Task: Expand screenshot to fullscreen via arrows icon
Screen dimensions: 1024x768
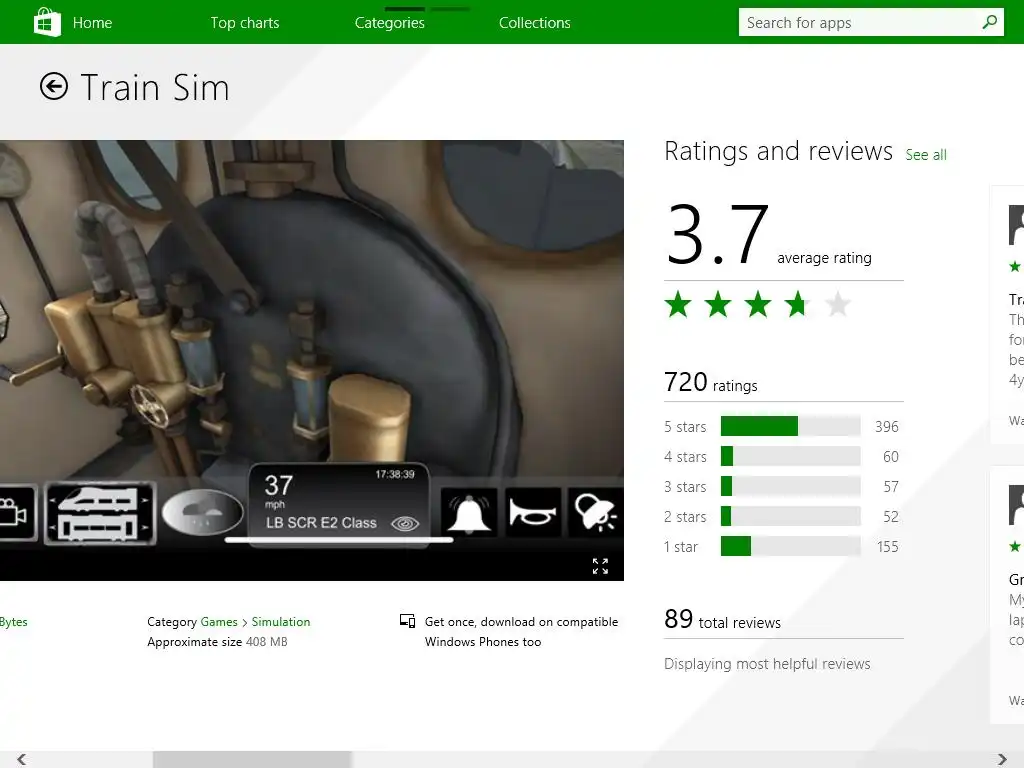Action: (600, 566)
